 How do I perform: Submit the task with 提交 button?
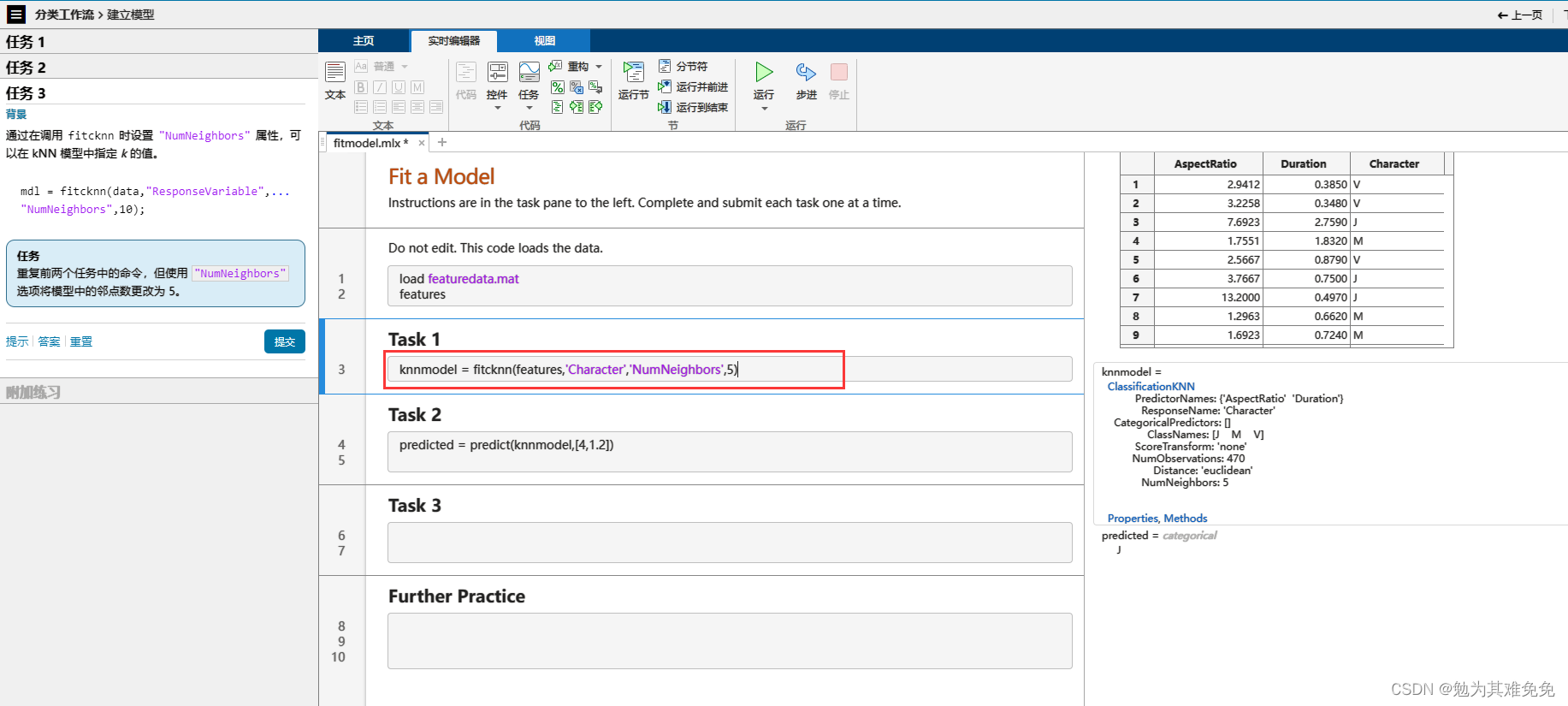[285, 341]
